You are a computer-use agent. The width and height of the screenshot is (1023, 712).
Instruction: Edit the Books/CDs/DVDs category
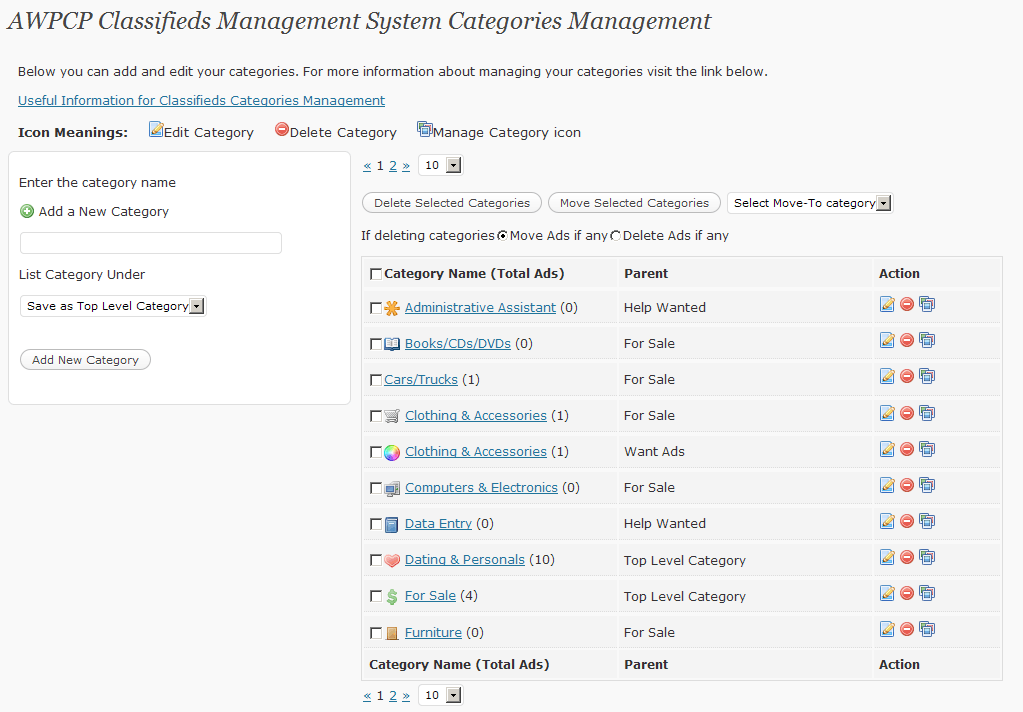pyautogui.click(x=887, y=340)
